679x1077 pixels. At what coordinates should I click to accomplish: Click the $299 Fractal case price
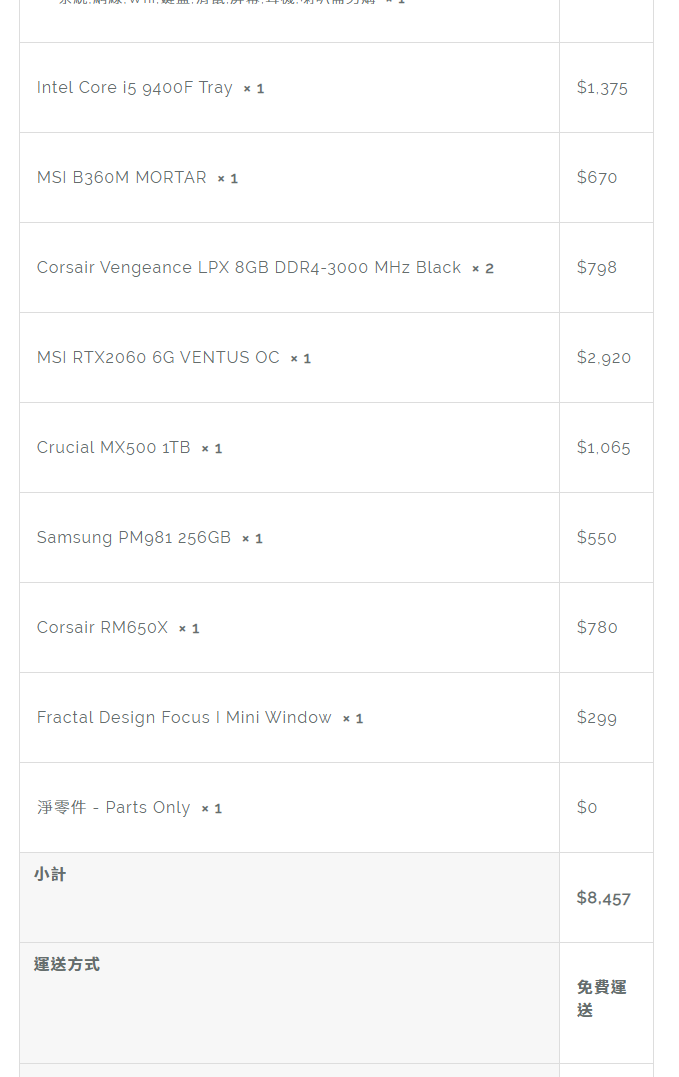[x=597, y=718]
